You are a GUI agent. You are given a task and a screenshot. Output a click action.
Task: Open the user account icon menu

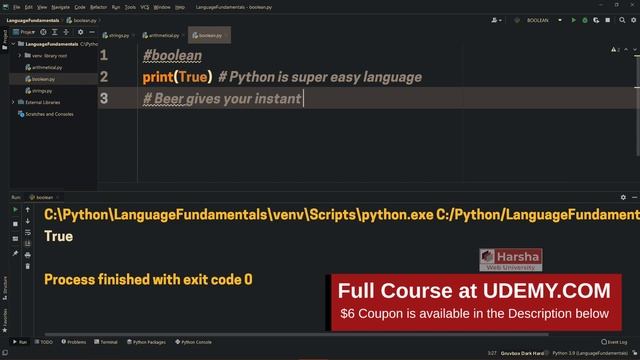point(496,20)
